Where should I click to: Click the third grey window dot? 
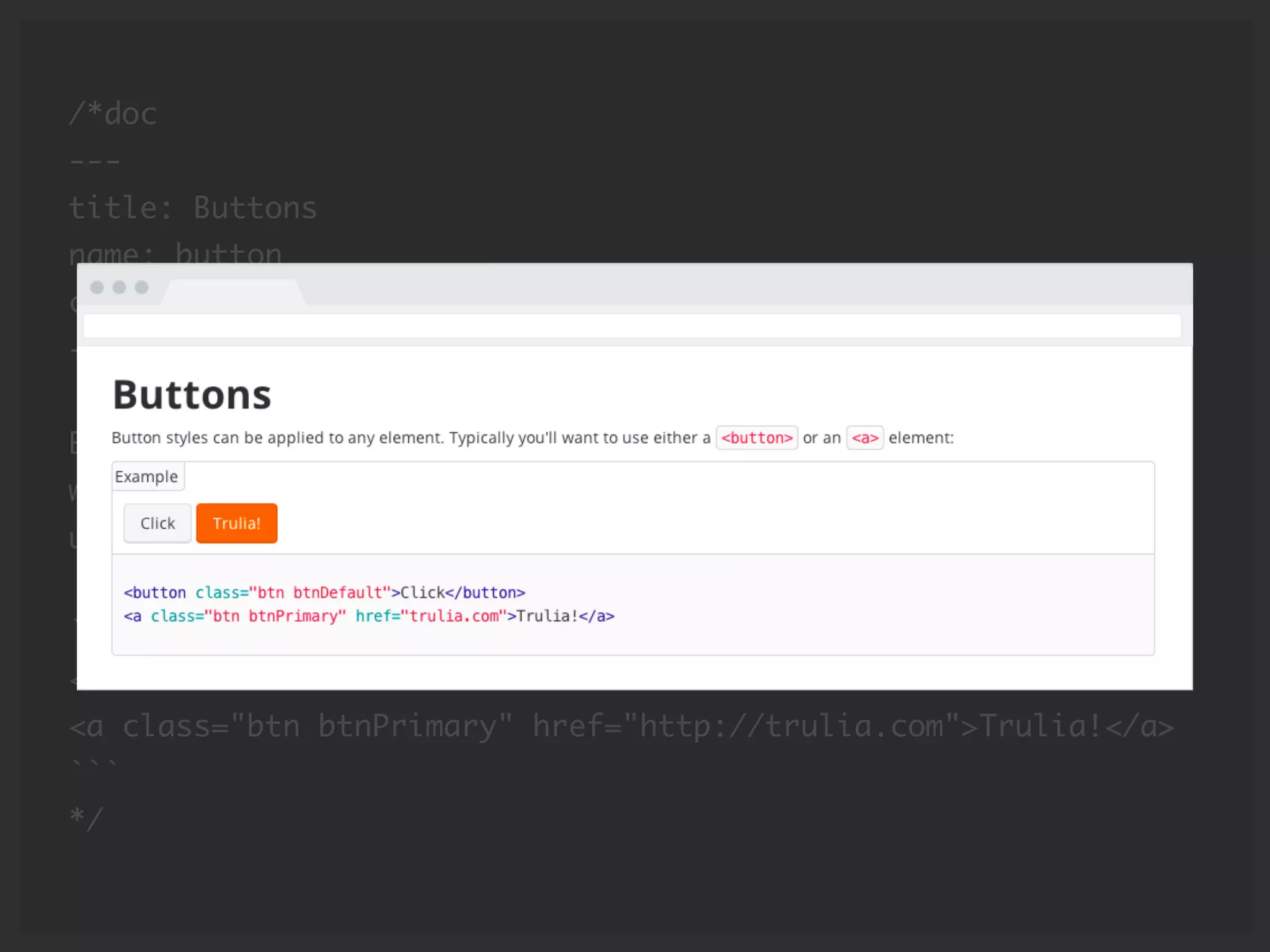pyautogui.click(x=141, y=287)
